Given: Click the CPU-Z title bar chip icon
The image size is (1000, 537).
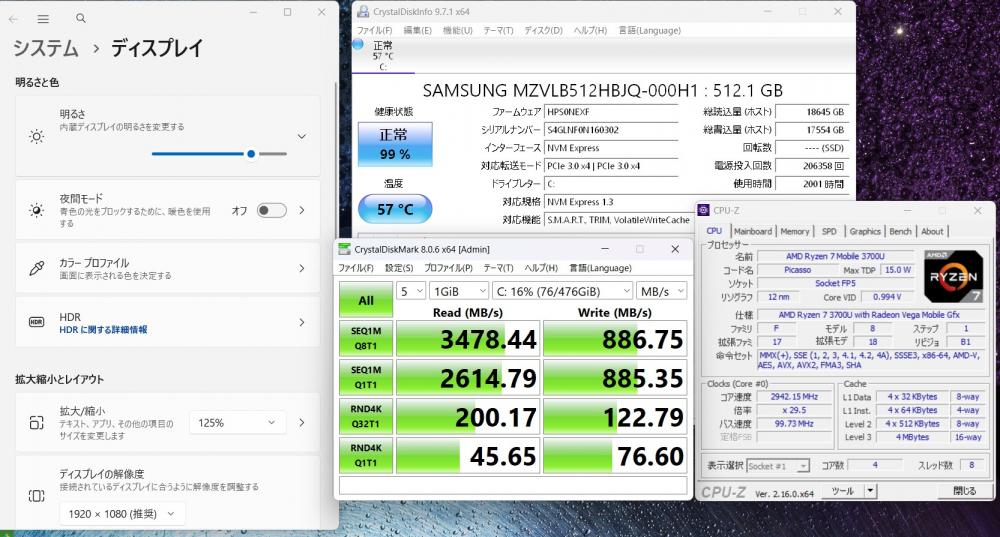Looking at the screenshot, I should [x=703, y=210].
